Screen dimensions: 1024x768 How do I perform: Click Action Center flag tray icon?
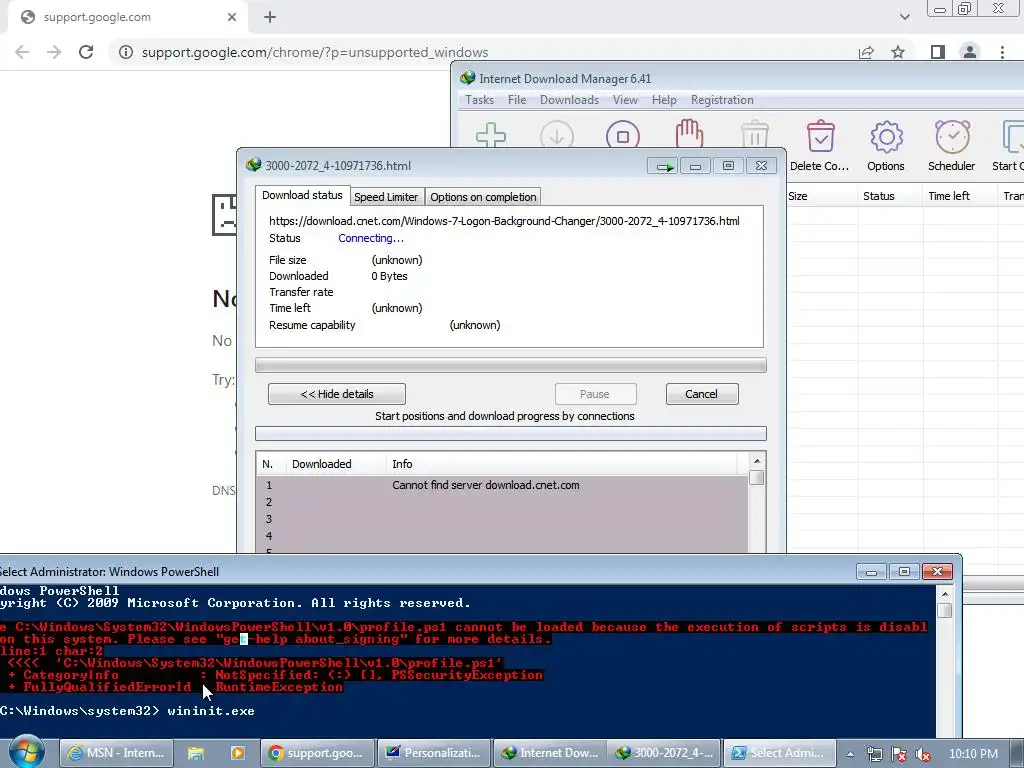(899, 754)
